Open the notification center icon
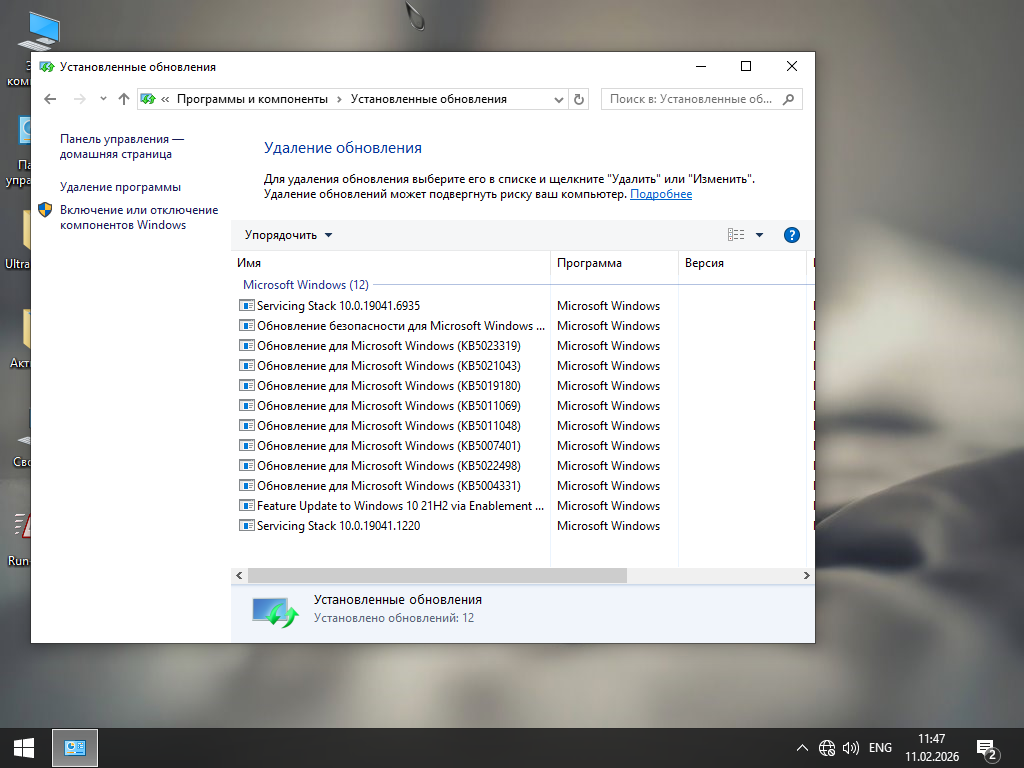The width and height of the screenshot is (1024, 768). (x=985, y=748)
